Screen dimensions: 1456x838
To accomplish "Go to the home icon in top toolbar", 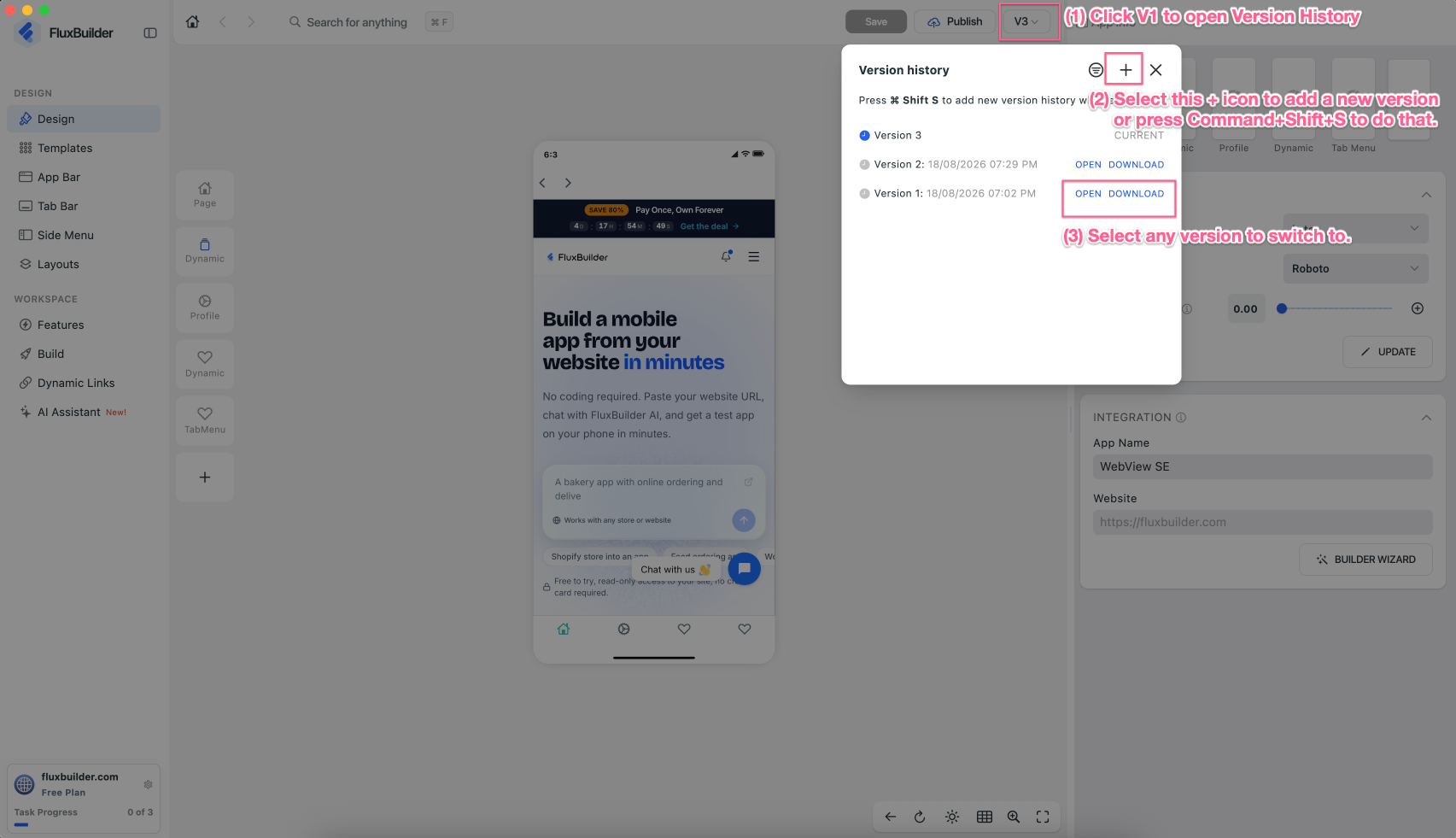I will click(193, 22).
